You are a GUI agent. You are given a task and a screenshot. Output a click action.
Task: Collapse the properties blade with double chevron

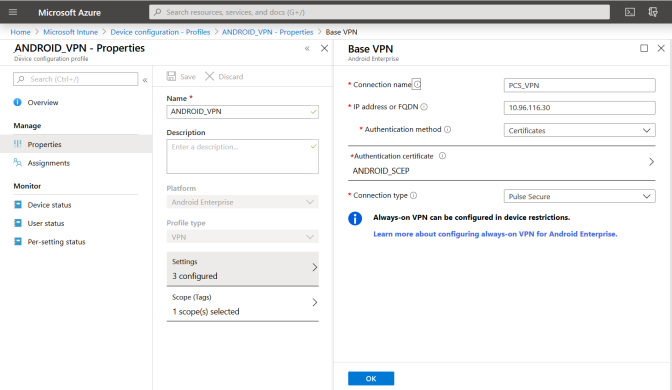tap(307, 48)
